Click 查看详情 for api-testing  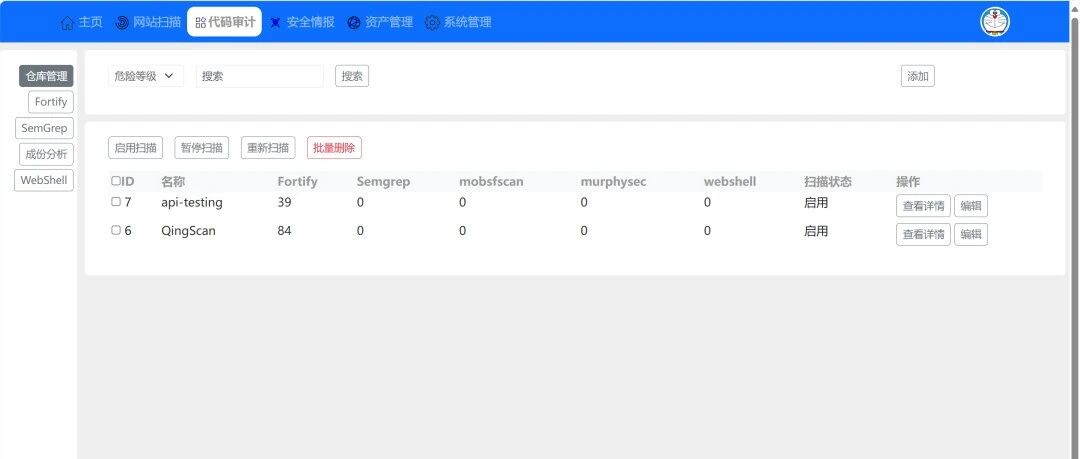923,205
